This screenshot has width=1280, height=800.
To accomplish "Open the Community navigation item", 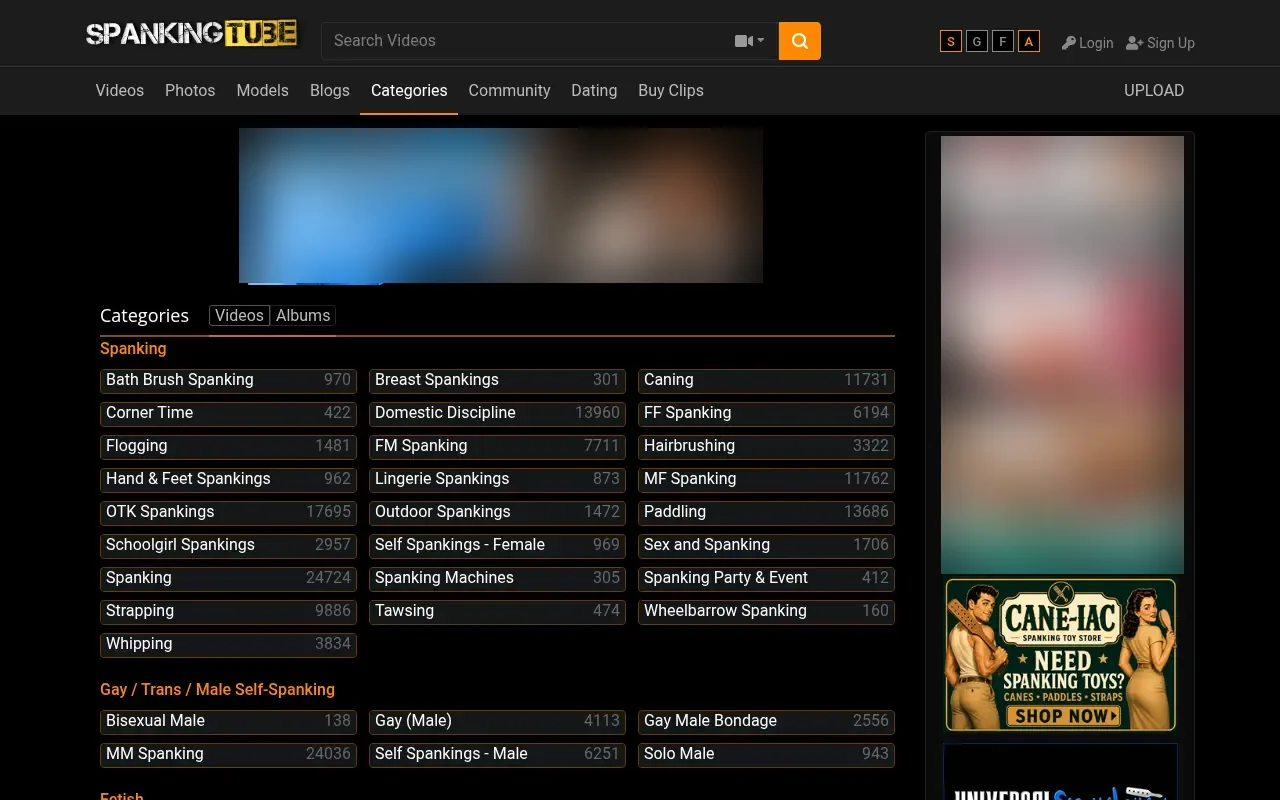I will (509, 90).
